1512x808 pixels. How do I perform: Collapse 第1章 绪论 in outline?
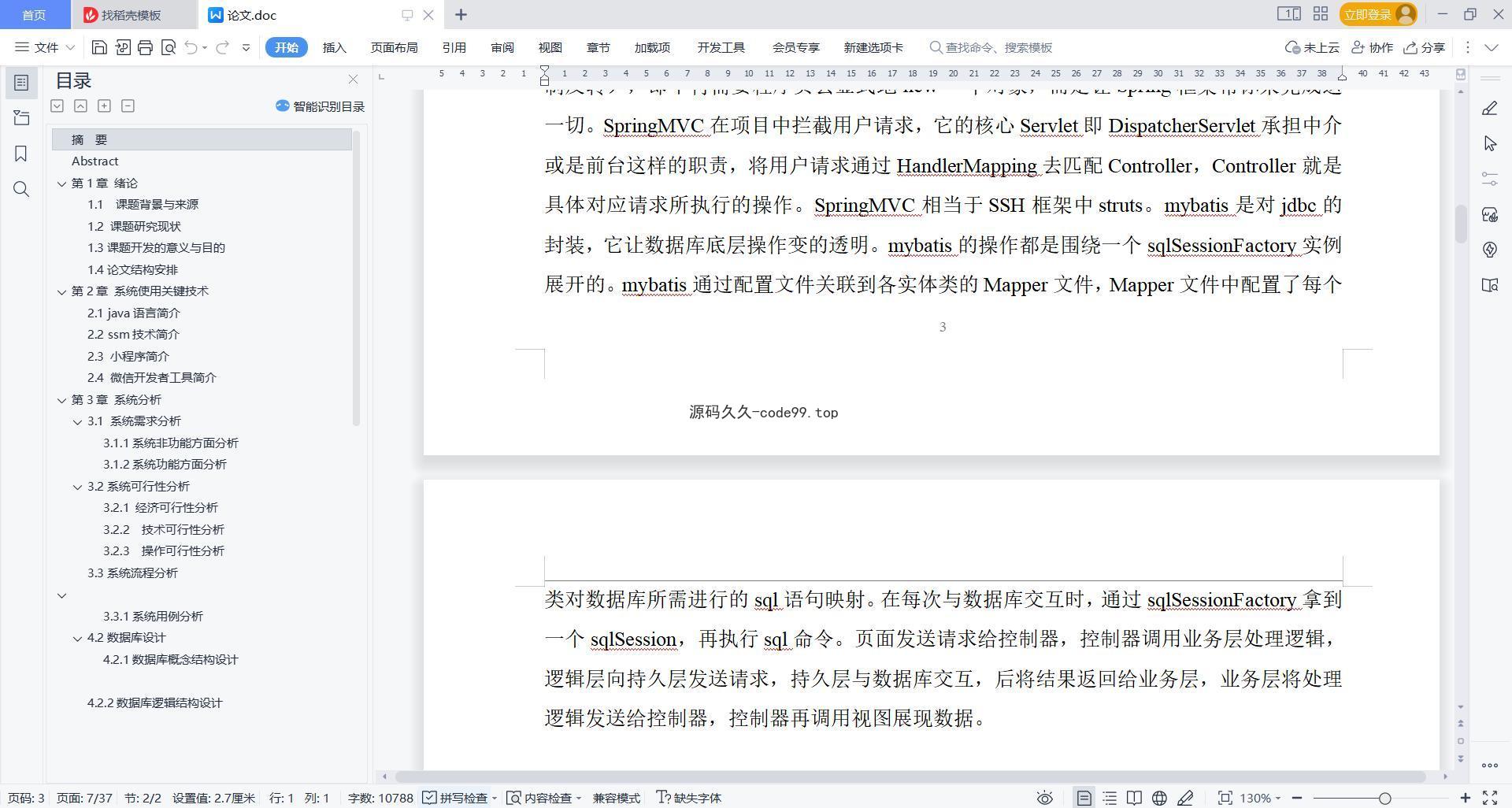click(x=62, y=183)
